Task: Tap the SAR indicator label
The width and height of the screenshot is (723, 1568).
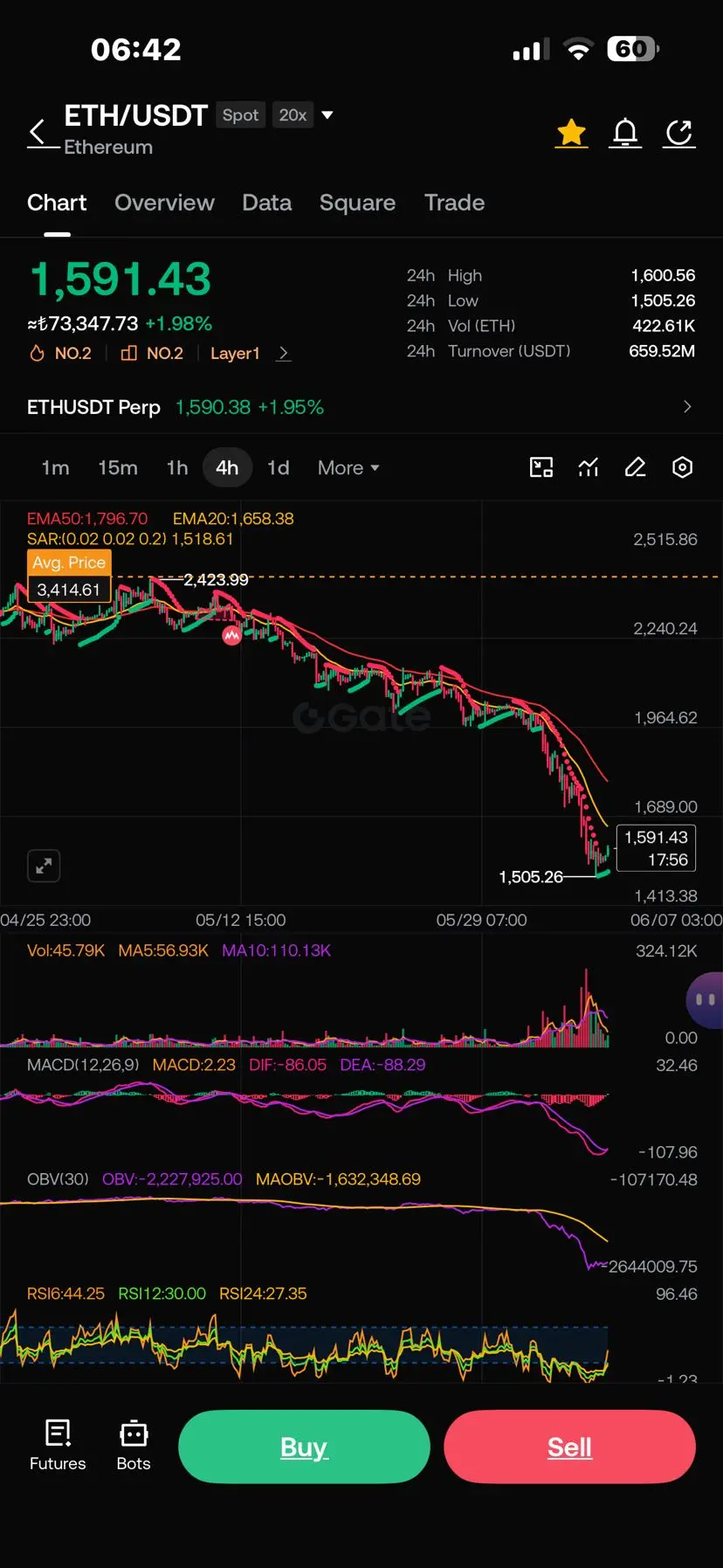Action: [x=130, y=539]
